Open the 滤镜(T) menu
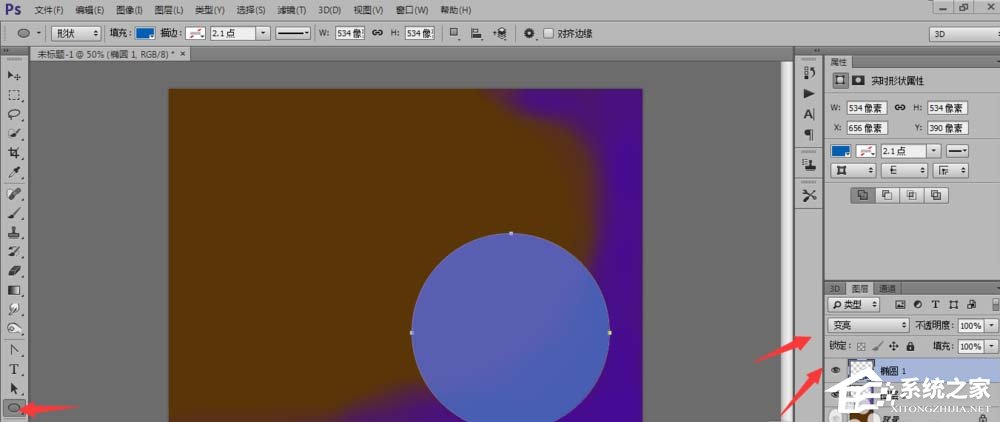1000x422 pixels. 293,10
